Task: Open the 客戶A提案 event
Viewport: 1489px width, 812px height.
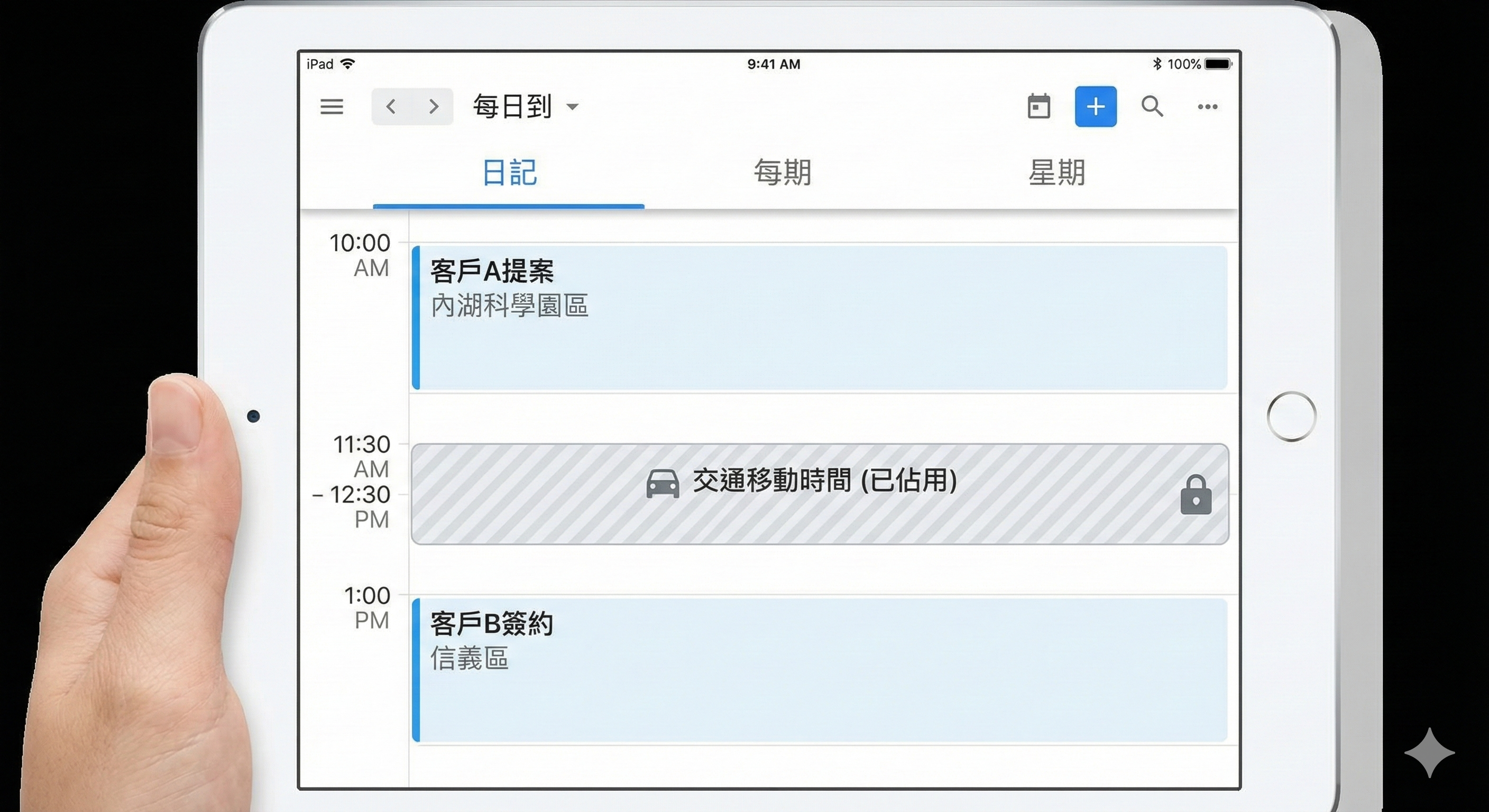Action: coord(820,318)
